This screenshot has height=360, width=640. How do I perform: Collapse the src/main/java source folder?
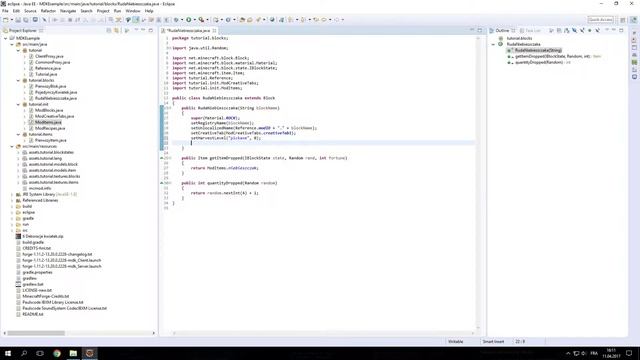12,44
